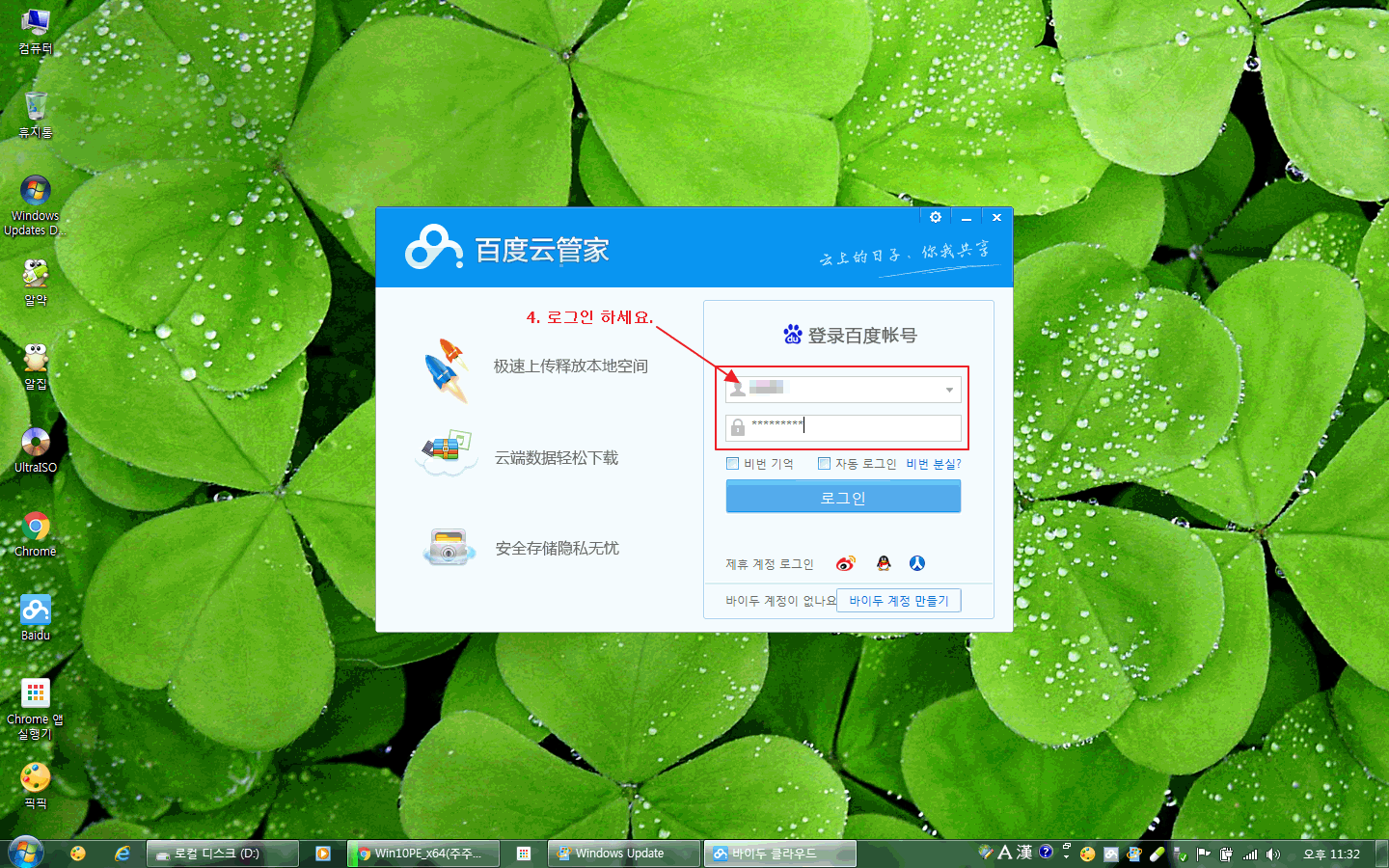Viewport: 1389px width, 868px height.
Task: Open network signal tray icon
Action: pyautogui.click(x=1250, y=854)
